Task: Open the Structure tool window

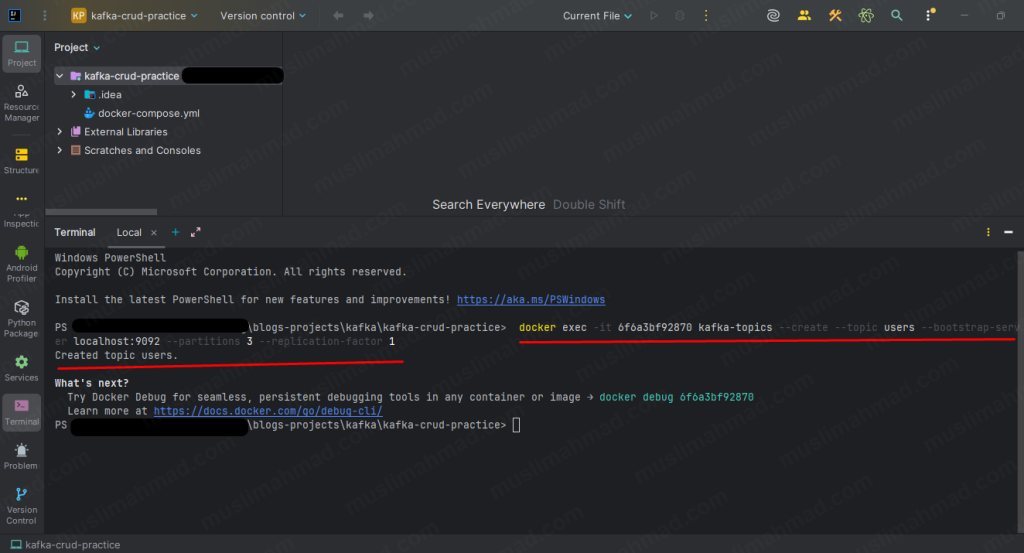Action: click(22, 161)
